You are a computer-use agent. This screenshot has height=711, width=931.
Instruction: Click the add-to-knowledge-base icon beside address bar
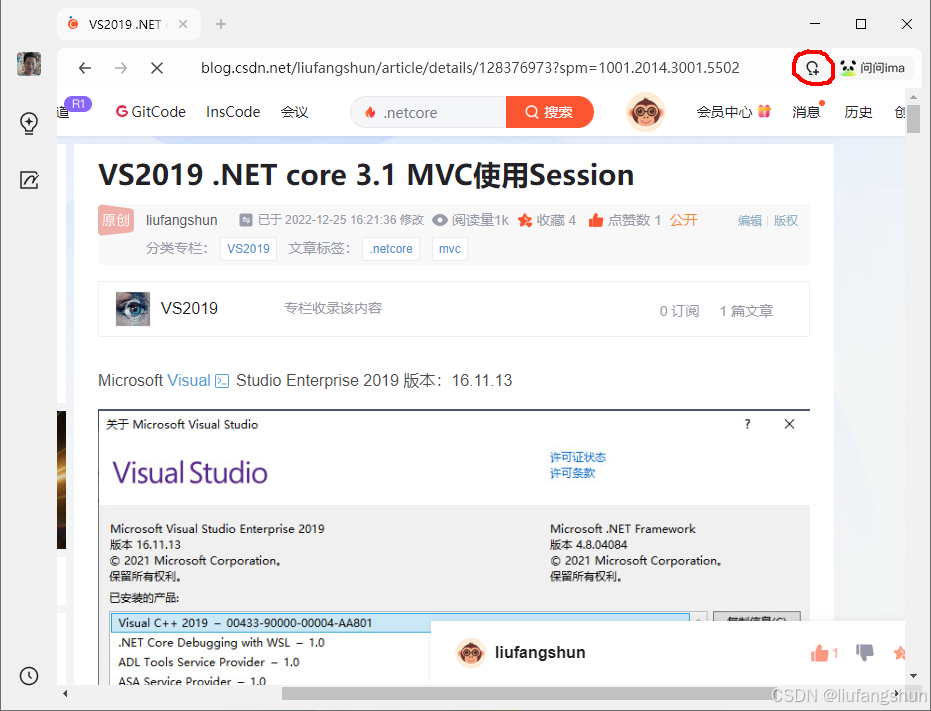point(813,68)
